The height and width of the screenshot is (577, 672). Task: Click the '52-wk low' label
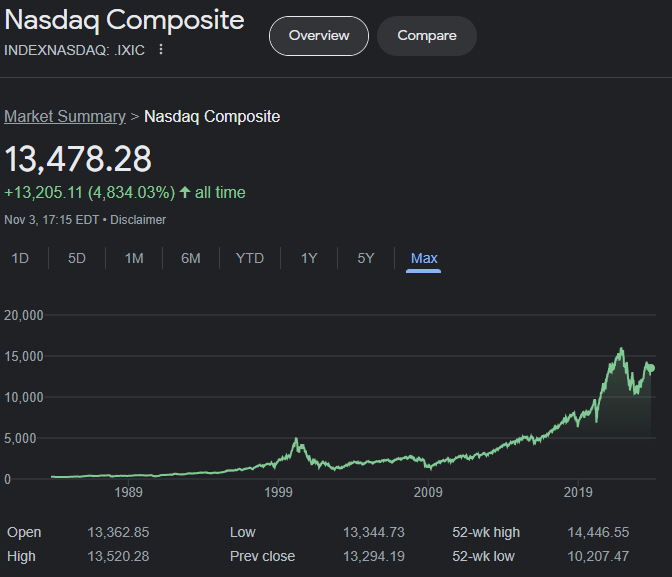(x=483, y=556)
